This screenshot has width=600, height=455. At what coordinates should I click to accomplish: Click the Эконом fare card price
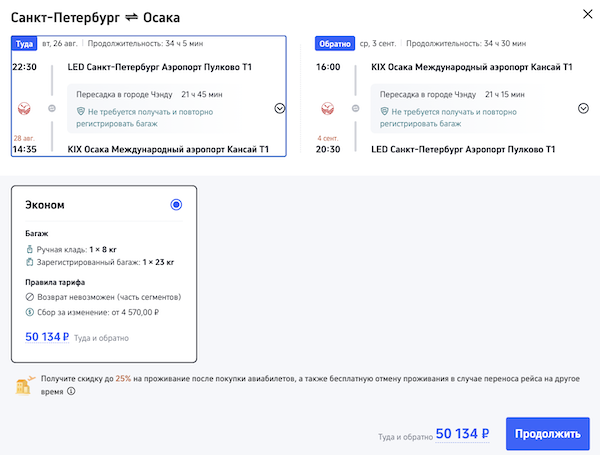click(47, 338)
